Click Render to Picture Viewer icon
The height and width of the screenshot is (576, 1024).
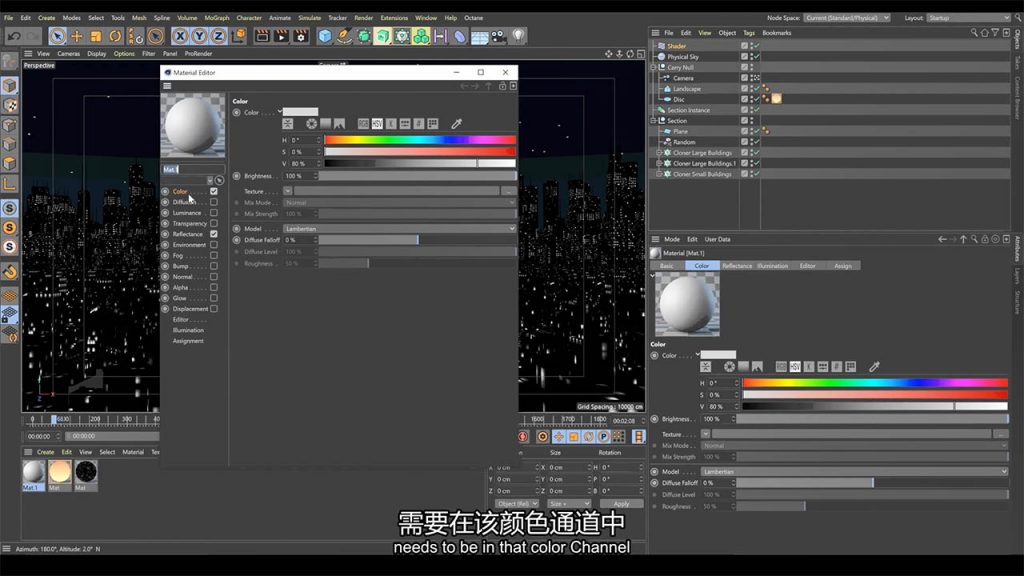(x=281, y=36)
